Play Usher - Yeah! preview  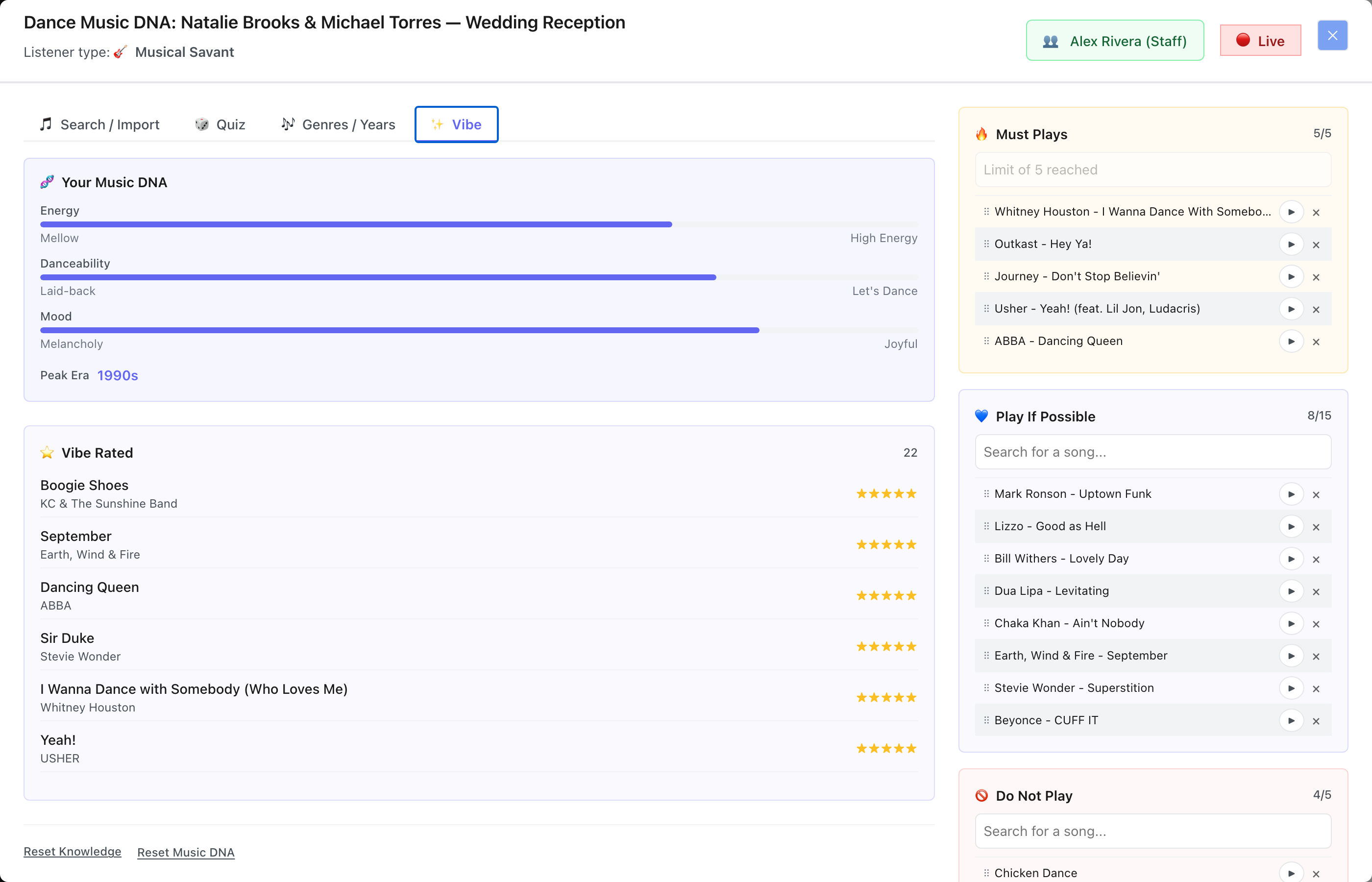[x=1291, y=309]
